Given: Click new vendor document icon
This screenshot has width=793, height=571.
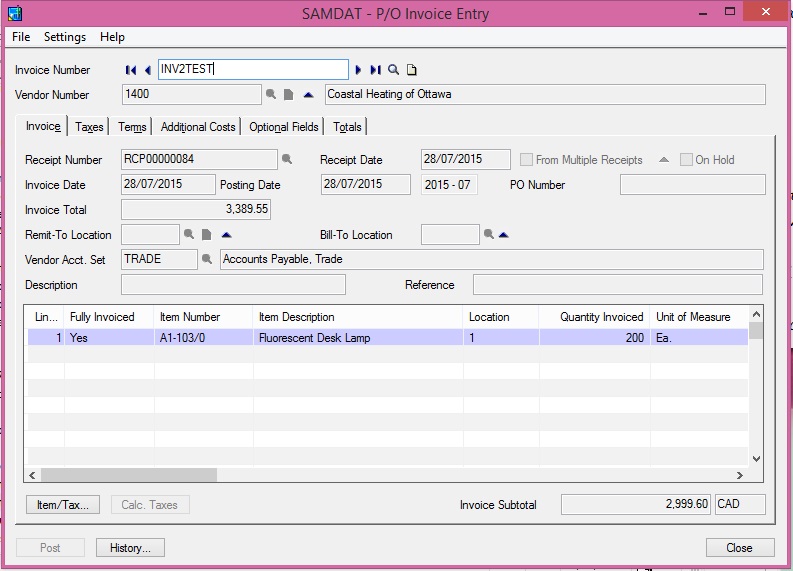Looking at the screenshot, I should [288, 95].
